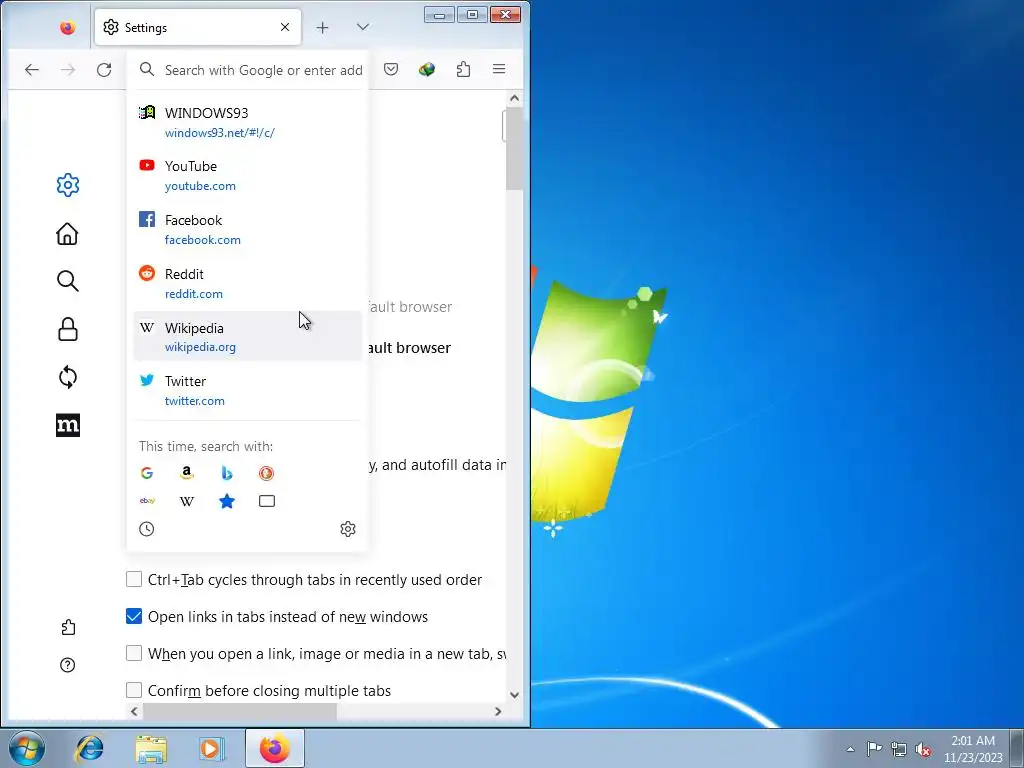
Task: Switch to the Settings tab
Action: coord(198,27)
